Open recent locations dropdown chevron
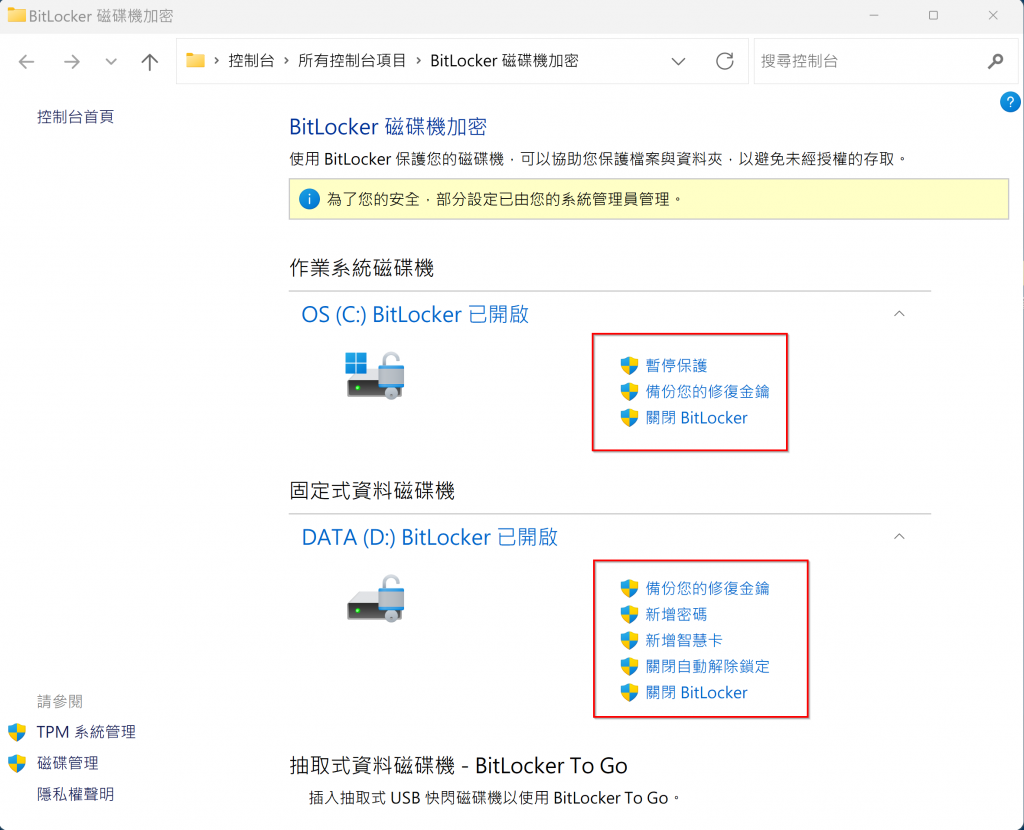The image size is (1024, 830). coord(111,61)
